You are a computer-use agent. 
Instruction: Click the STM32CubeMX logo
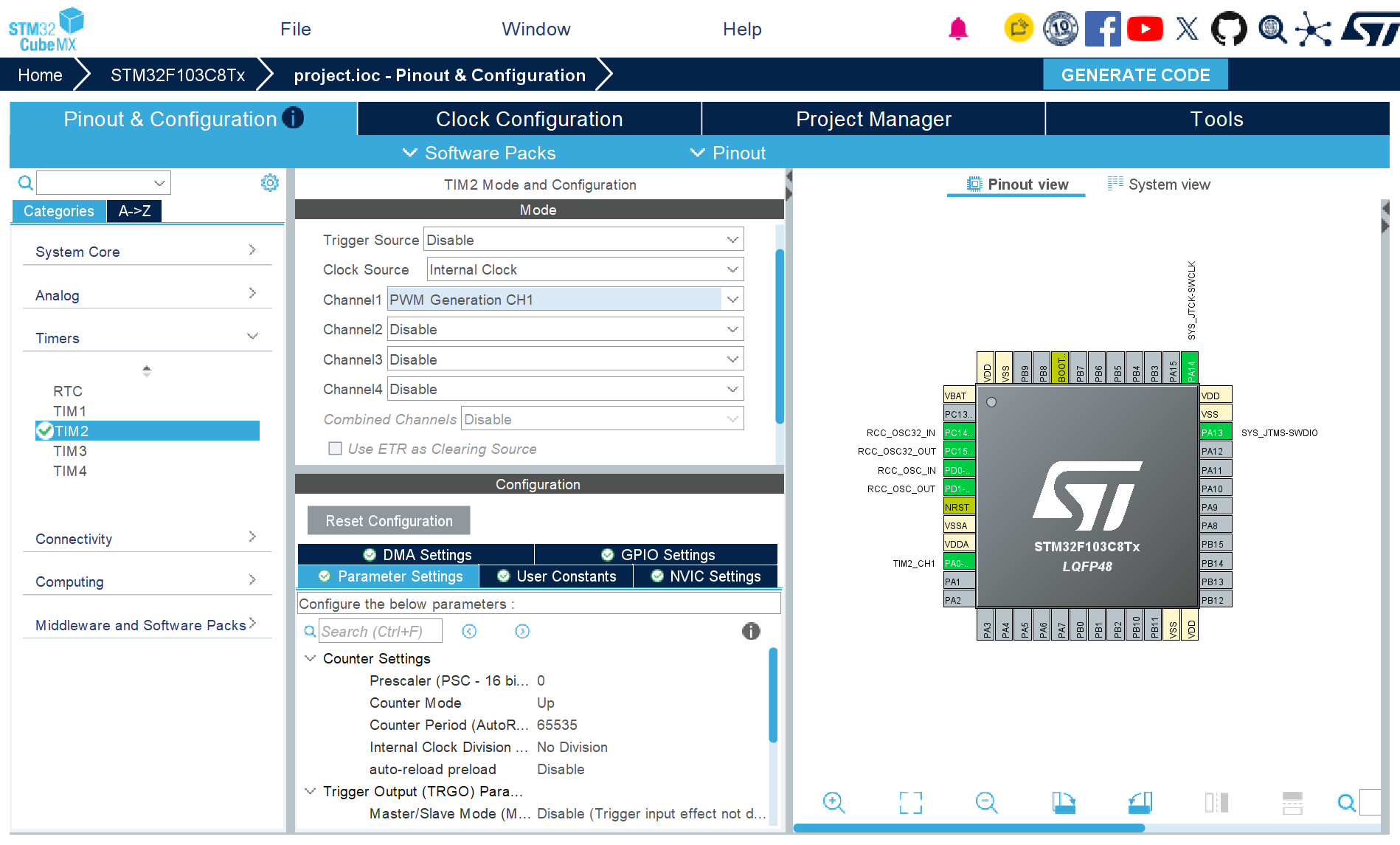click(x=46, y=29)
